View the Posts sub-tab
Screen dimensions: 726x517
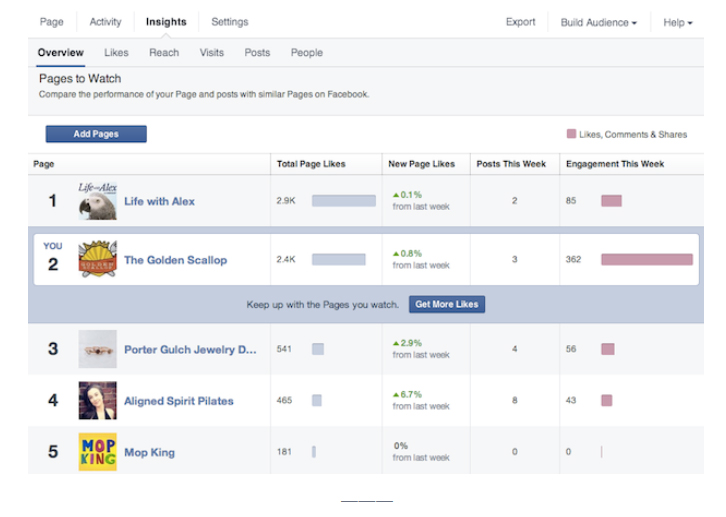pyautogui.click(x=257, y=52)
